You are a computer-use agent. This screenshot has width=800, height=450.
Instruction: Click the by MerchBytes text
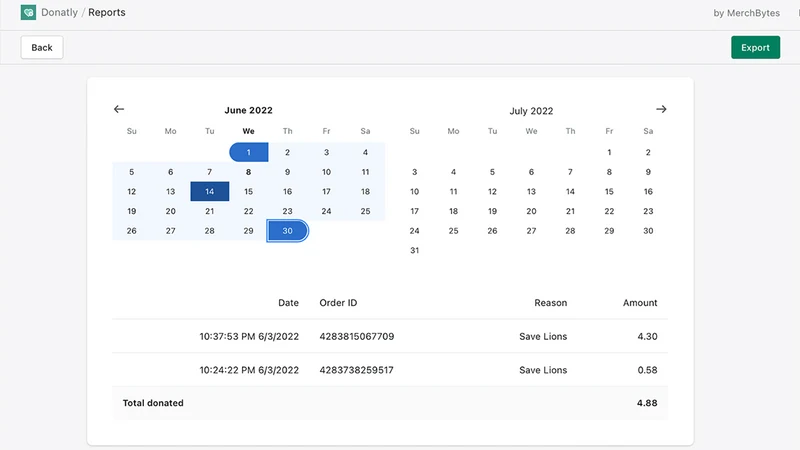746,13
